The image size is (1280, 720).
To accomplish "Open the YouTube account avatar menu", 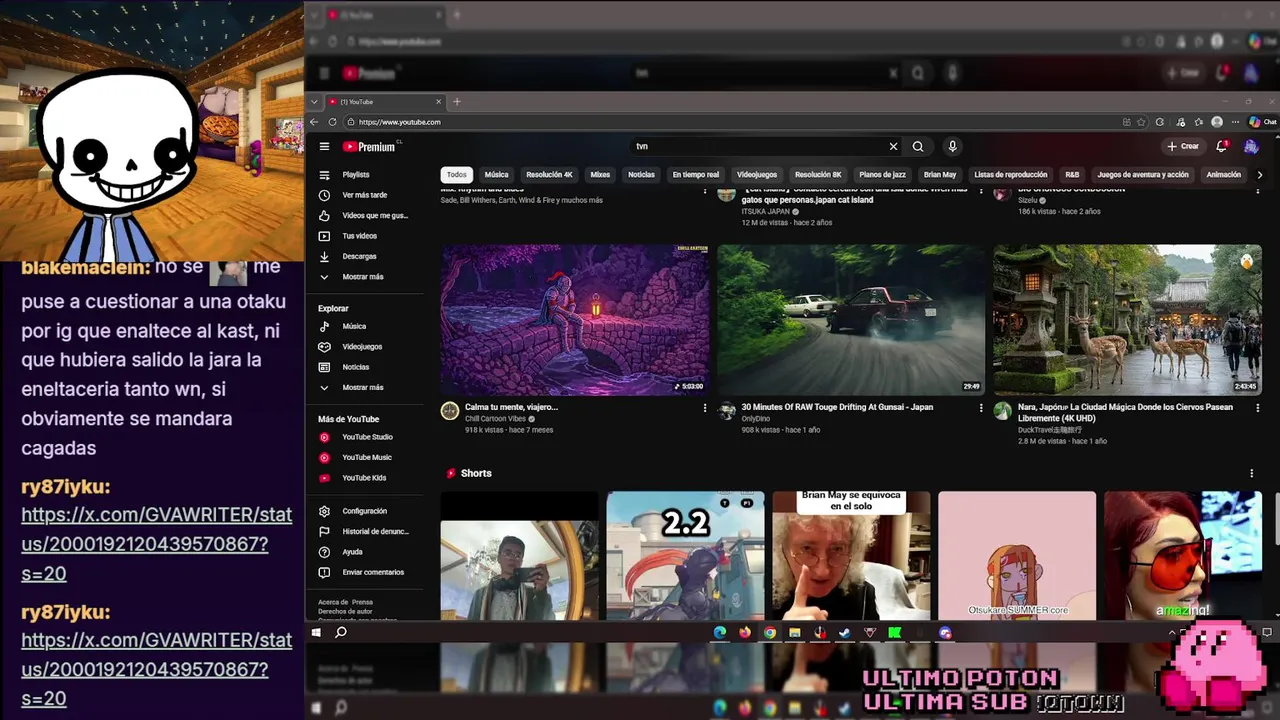I will [1251, 146].
